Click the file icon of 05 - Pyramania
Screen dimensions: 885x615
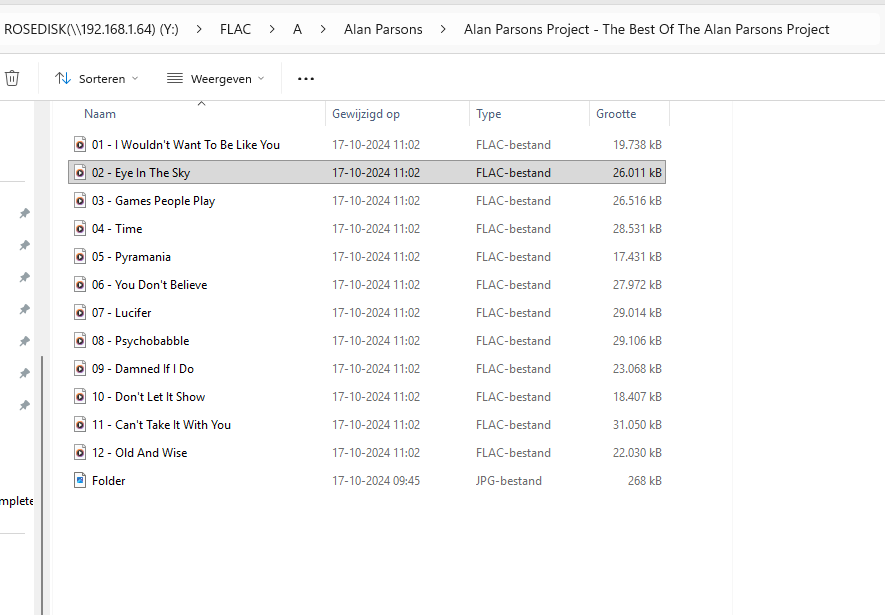tap(80, 257)
